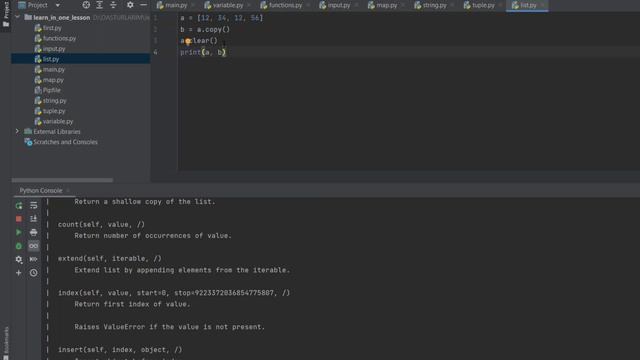Click 'count(self, value, /)' in console output
The height and width of the screenshot is (360, 640).
click(x=101, y=224)
